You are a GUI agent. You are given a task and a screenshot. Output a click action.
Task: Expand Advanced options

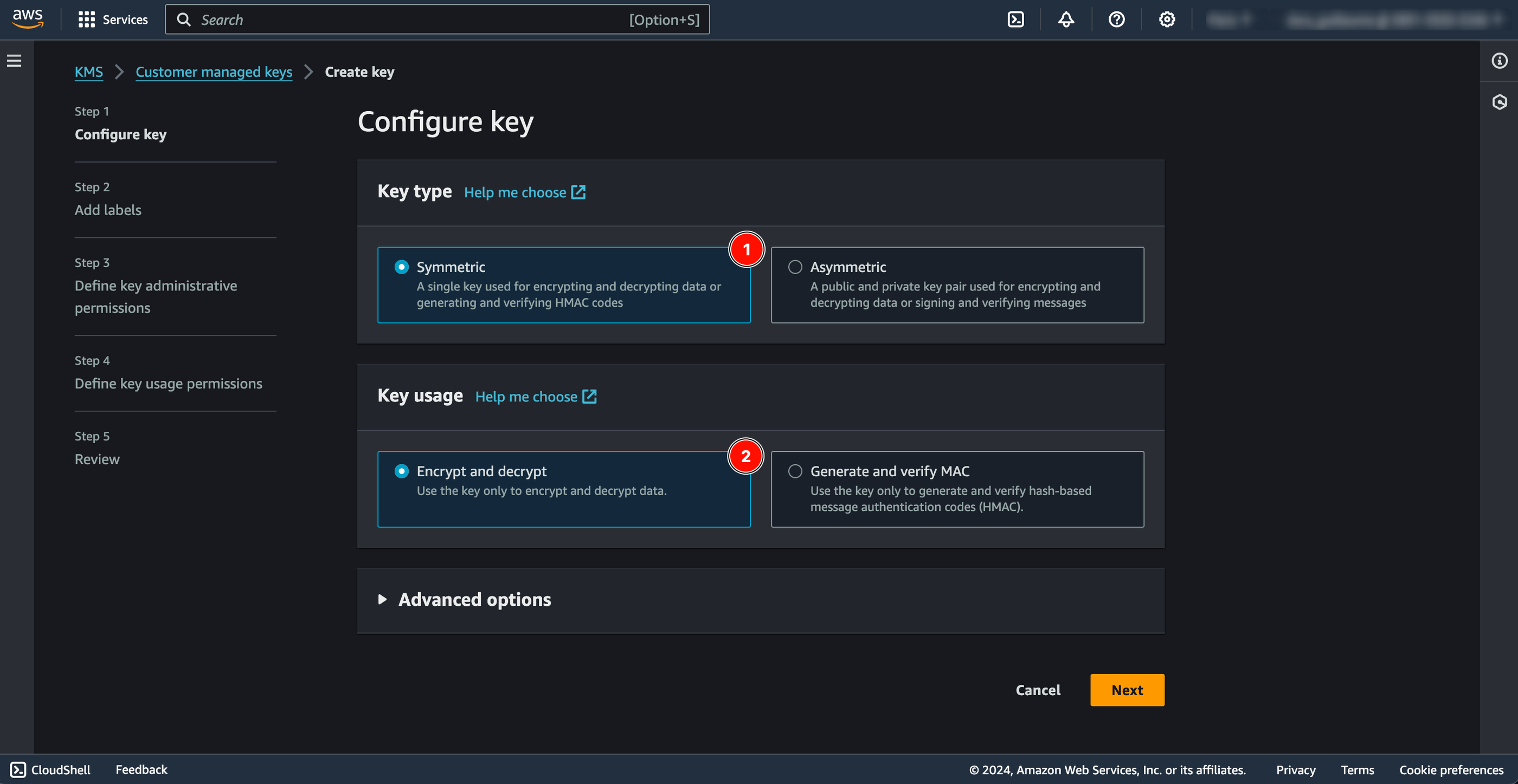coord(465,599)
